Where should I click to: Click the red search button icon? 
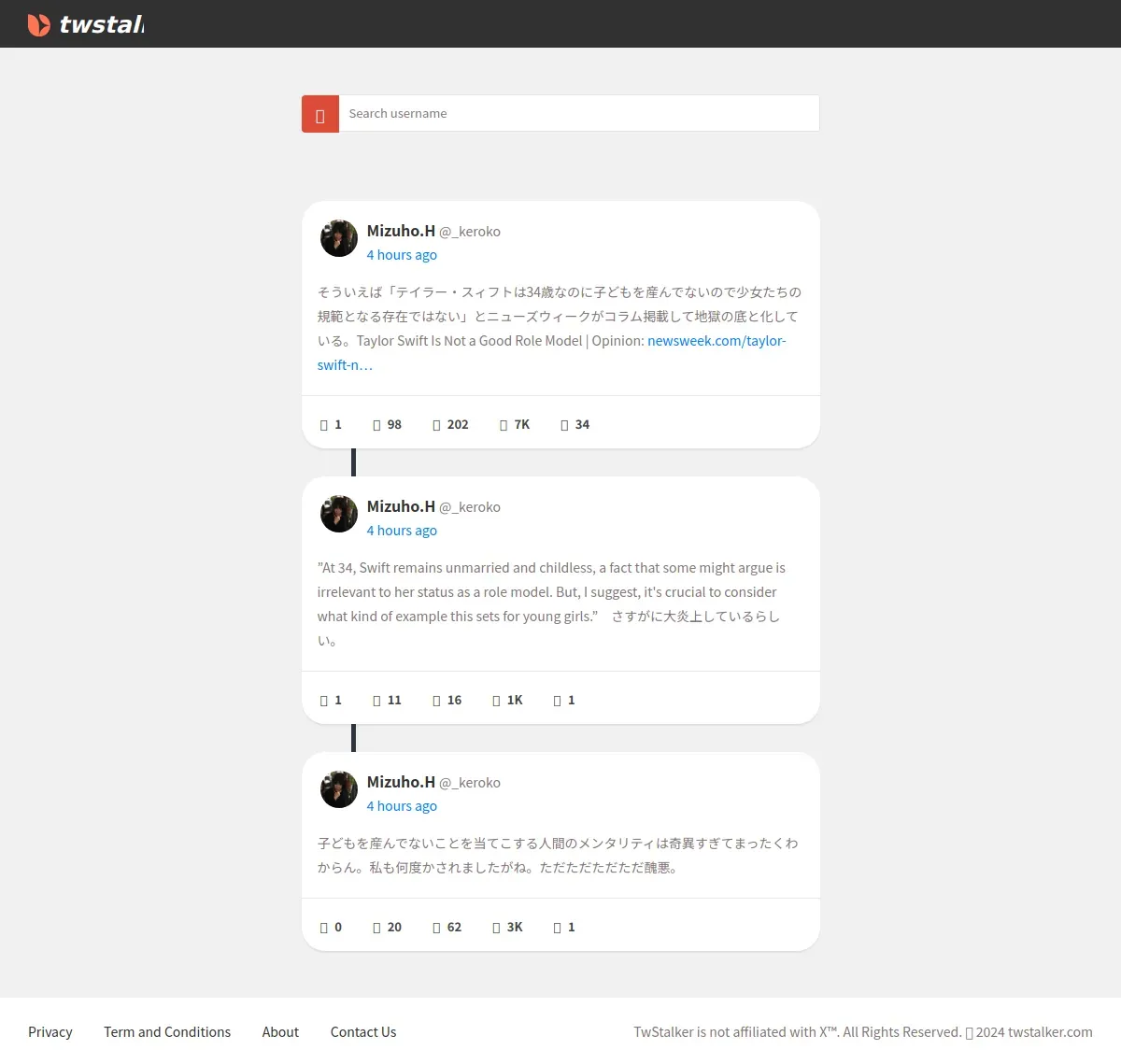pos(320,114)
